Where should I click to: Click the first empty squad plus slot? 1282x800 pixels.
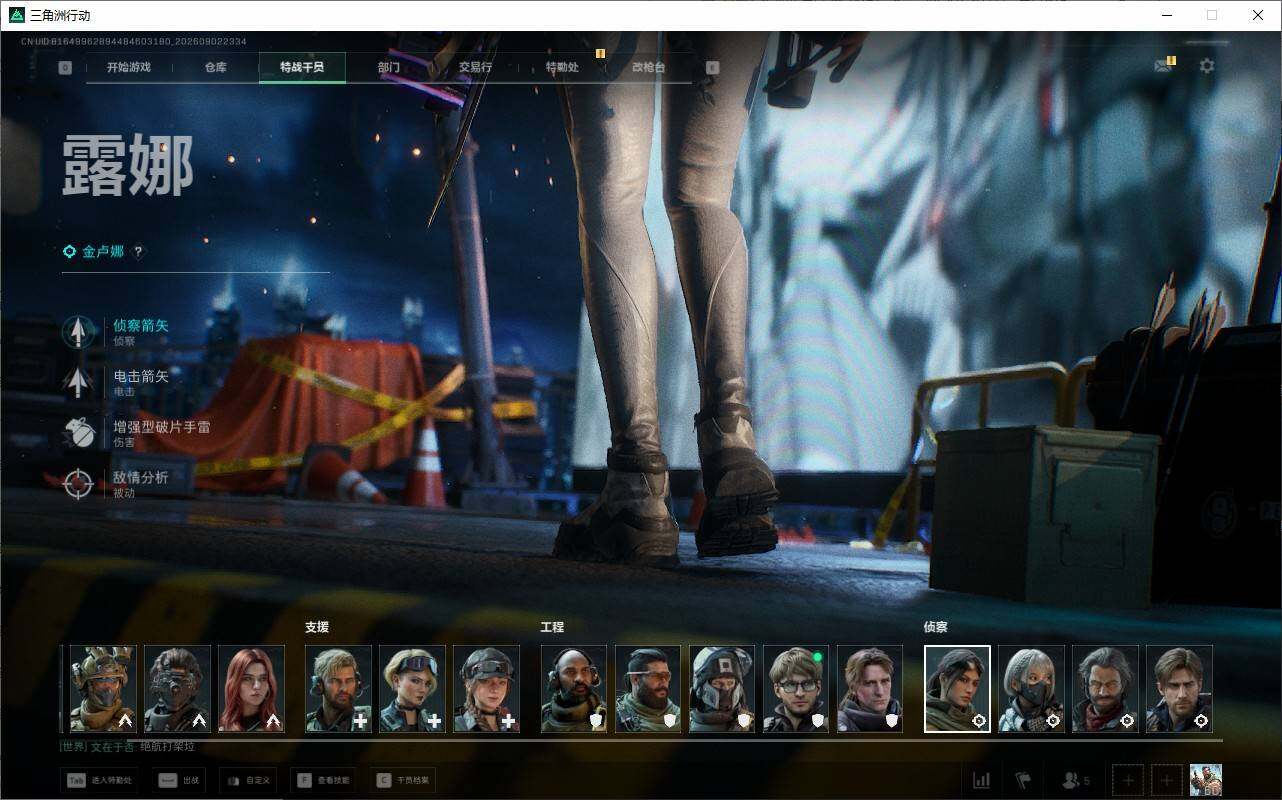pos(1128,780)
